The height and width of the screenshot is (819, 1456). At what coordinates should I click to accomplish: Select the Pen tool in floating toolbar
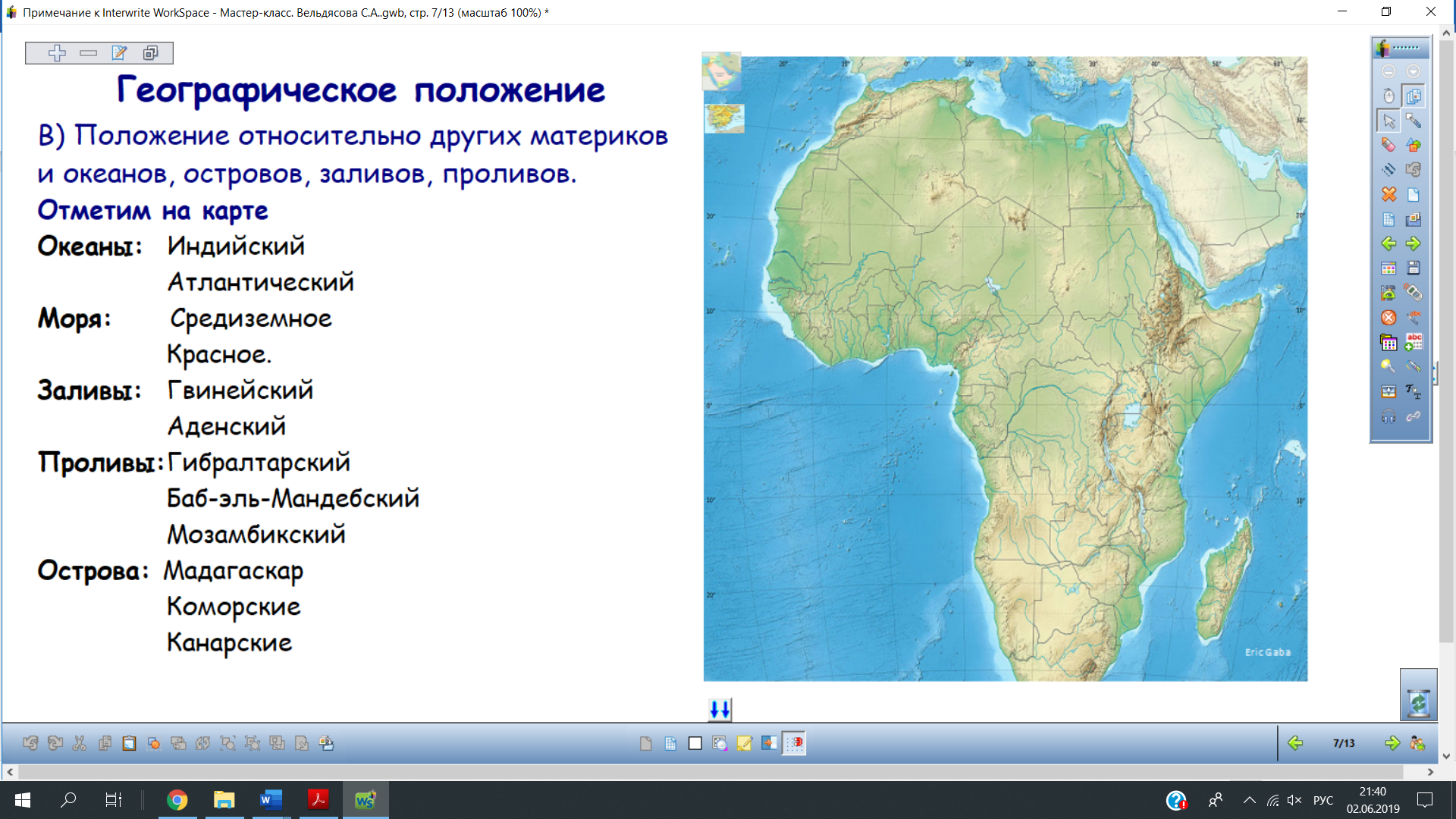click(x=1413, y=121)
